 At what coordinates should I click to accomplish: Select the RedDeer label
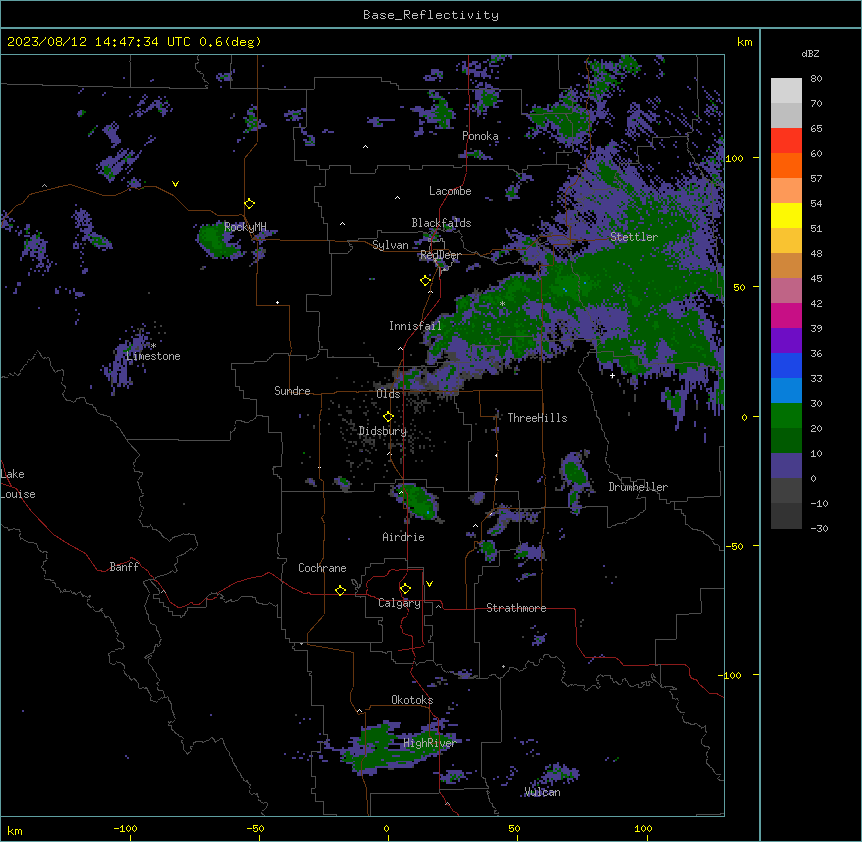(440, 255)
